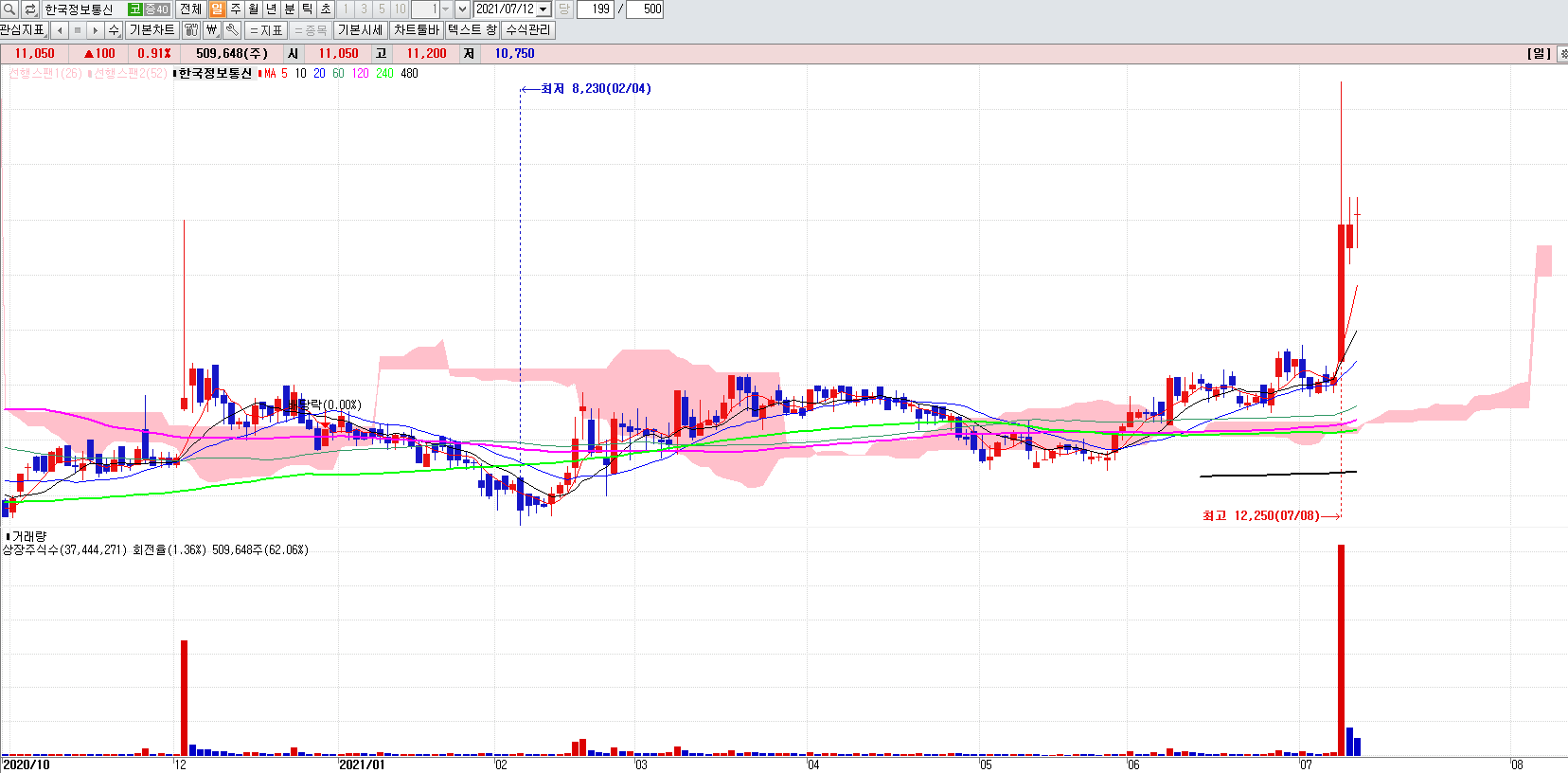This screenshot has width=1568, height=773.
Task: Click the green MA 240 legend color
Action: coord(384,73)
